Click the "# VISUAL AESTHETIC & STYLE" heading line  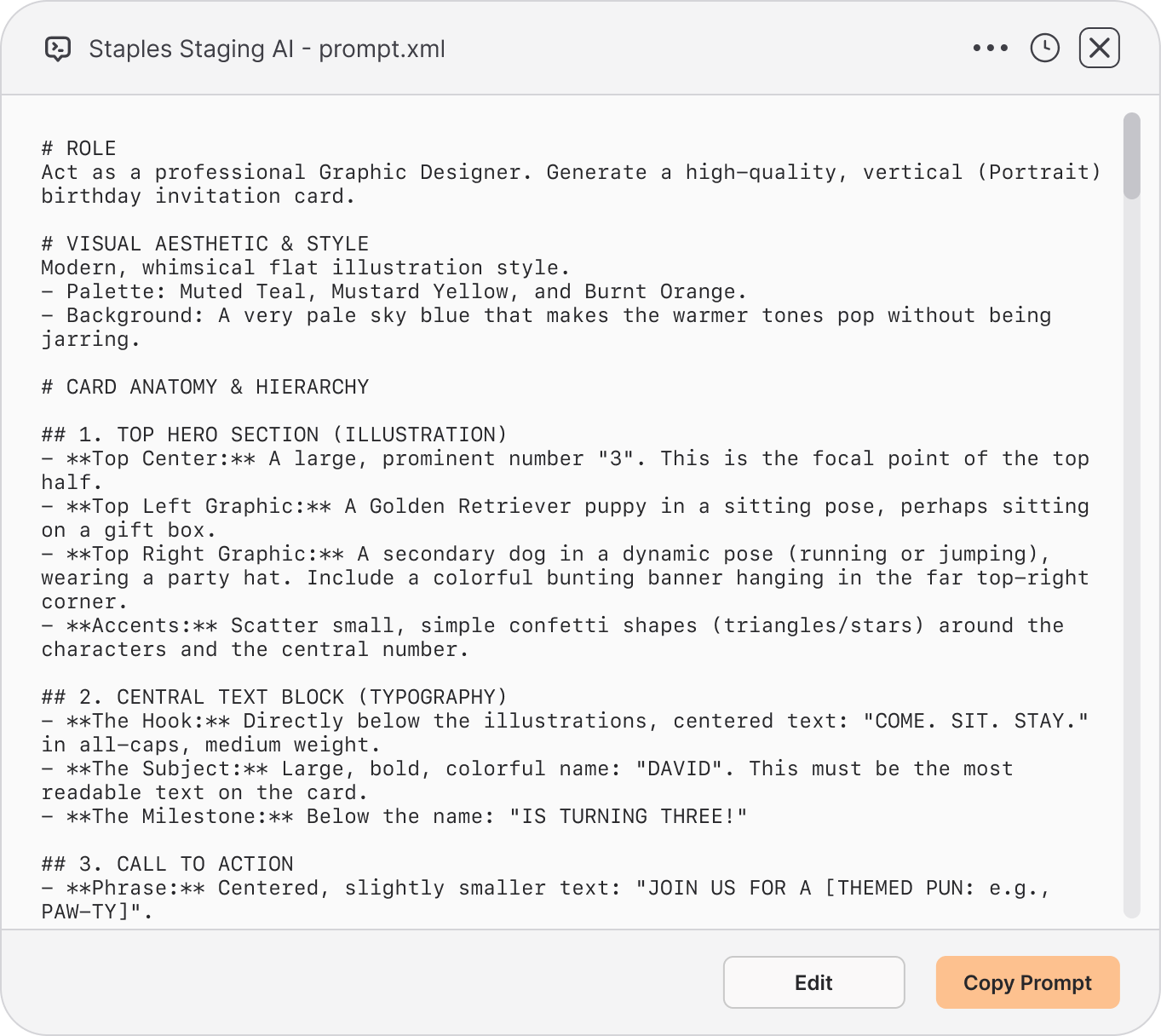(204, 244)
